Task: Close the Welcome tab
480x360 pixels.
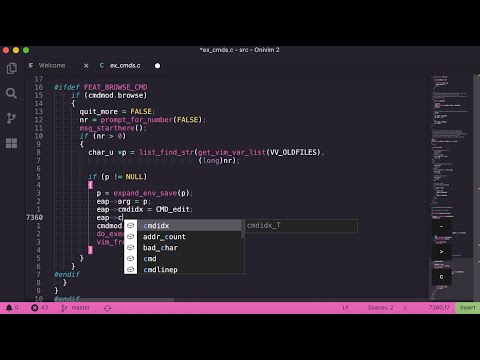Action: (86, 66)
